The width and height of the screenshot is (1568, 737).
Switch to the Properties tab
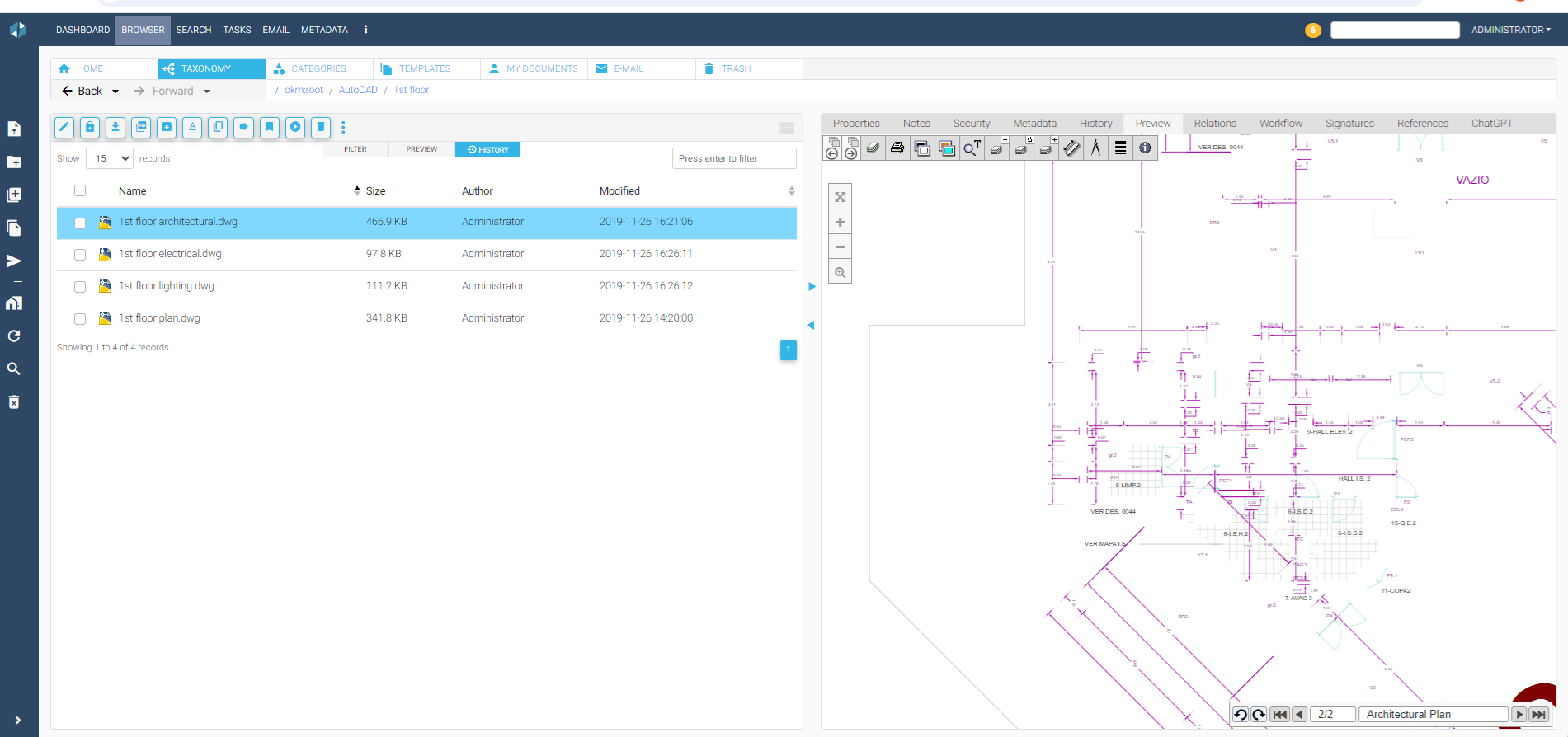click(856, 124)
